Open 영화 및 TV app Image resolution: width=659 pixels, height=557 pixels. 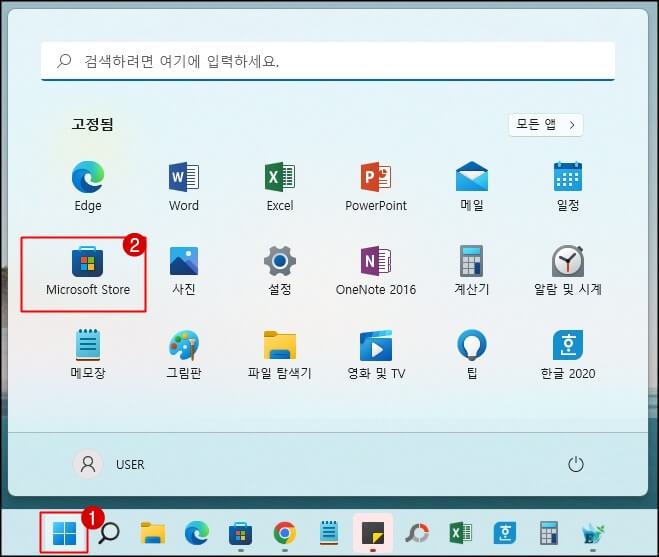coord(376,354)
